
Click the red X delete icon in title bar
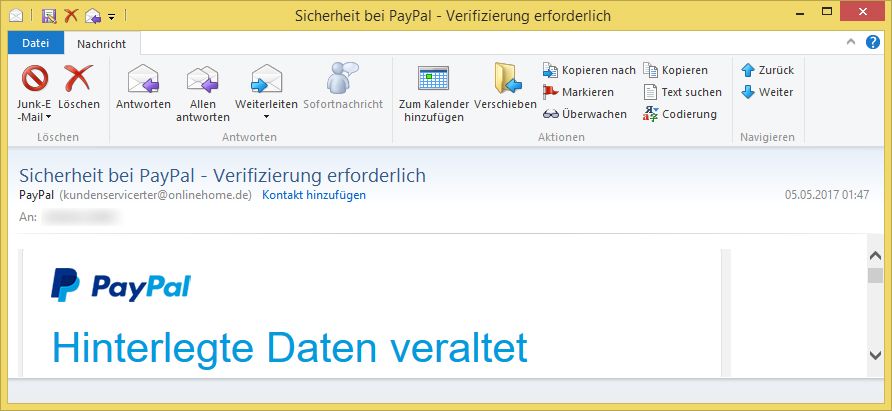click(x=71, y=15)
